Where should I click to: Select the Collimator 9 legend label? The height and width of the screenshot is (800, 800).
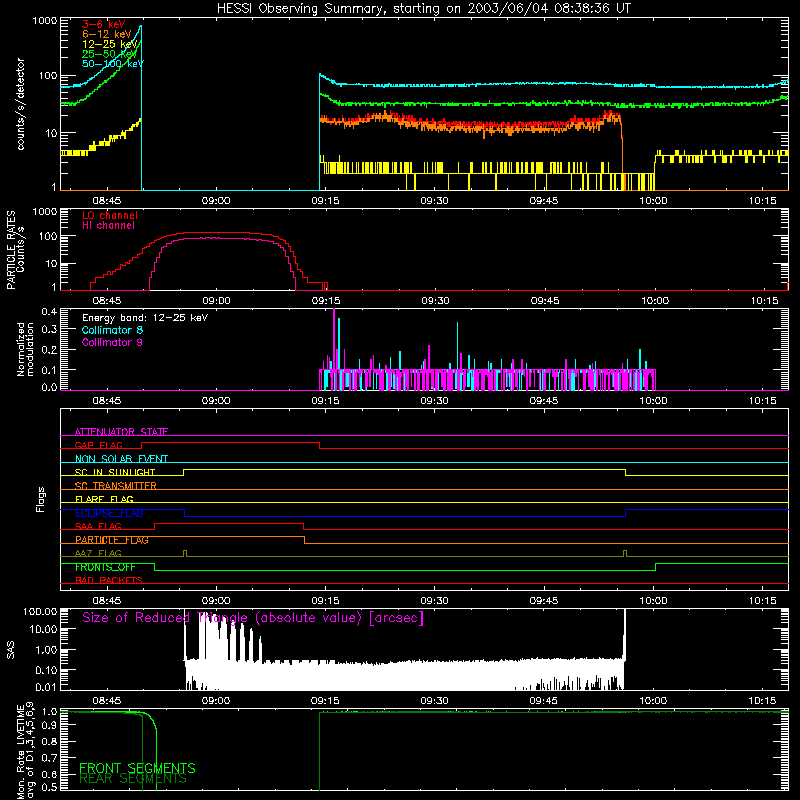point(112,342)
